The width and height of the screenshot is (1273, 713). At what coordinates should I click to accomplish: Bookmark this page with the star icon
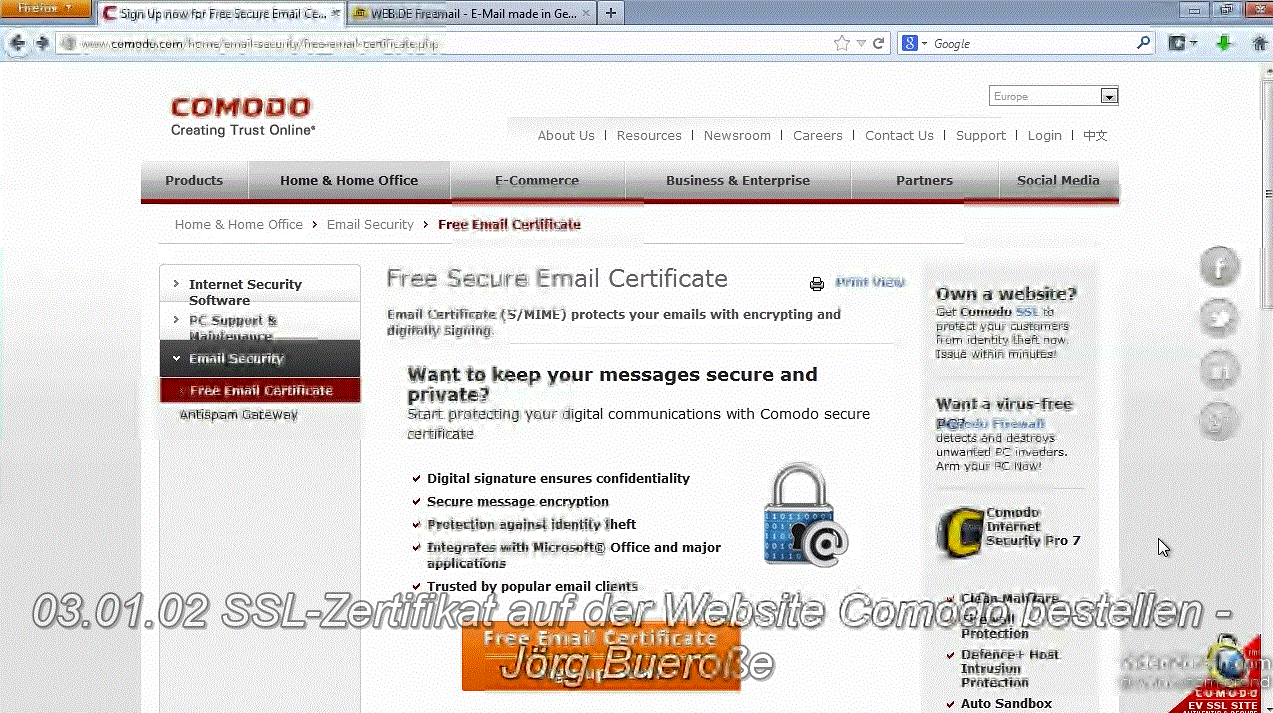coord(842,44)
